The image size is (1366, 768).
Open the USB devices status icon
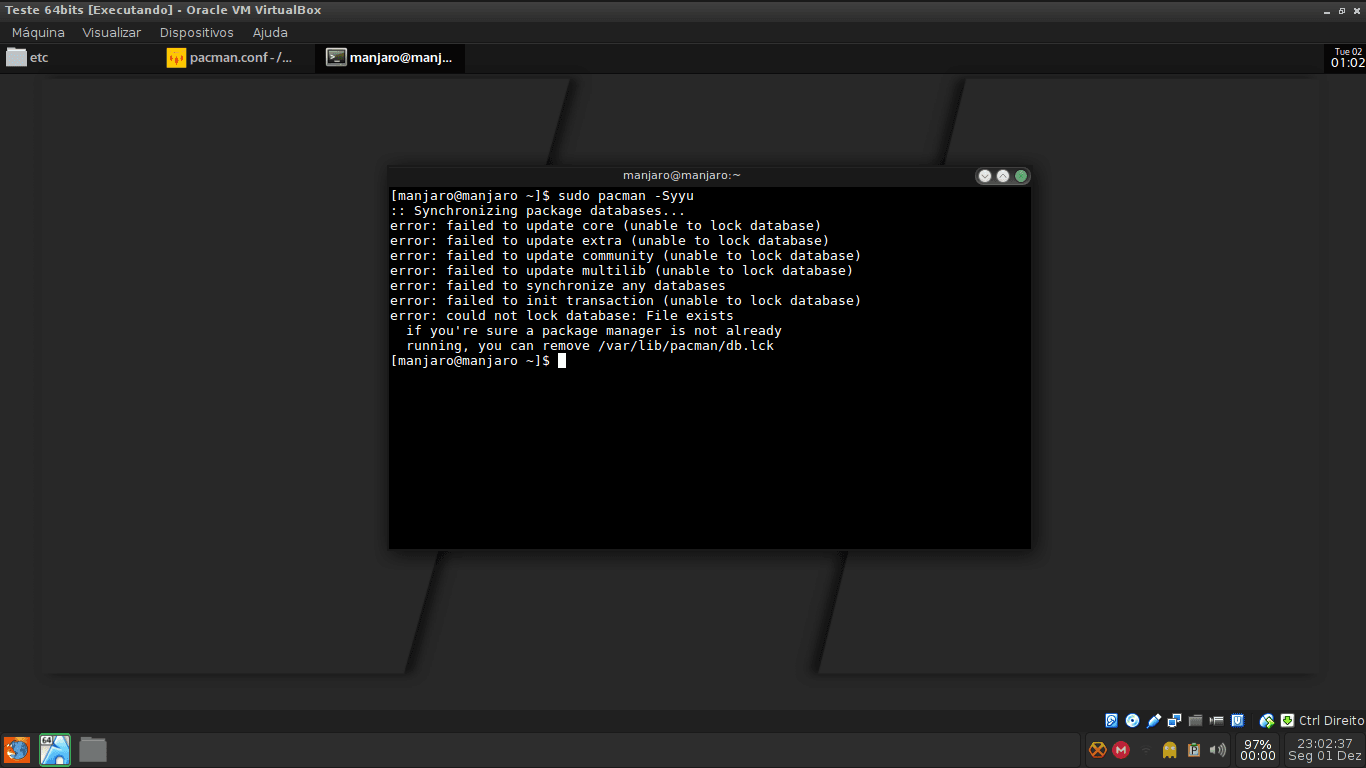click(1153, 720)
